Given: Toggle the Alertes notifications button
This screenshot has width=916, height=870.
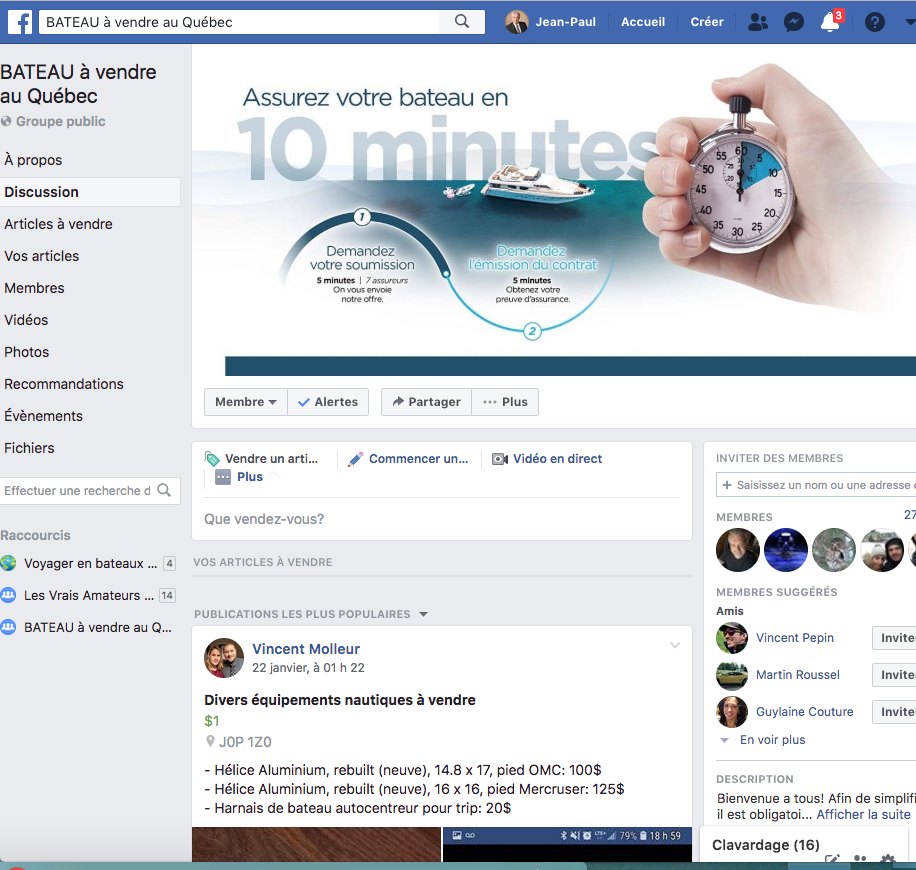Looking at the screenshot, I should (x=328, y=402).
